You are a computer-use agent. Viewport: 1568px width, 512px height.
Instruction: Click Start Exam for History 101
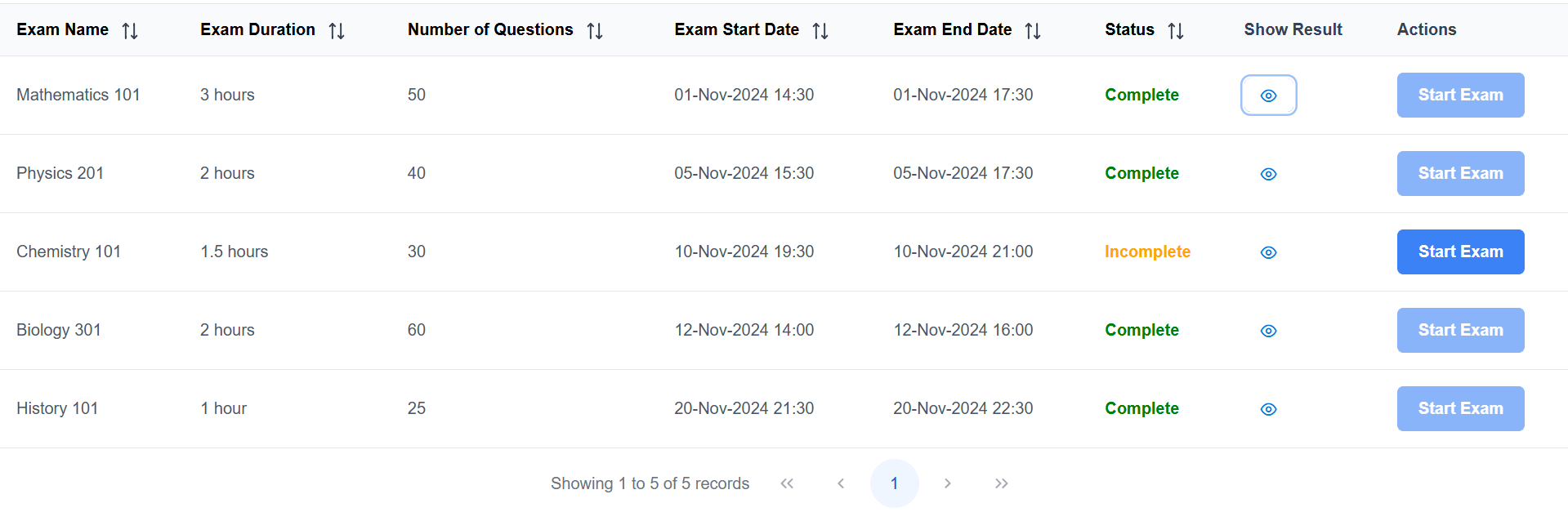click(1460, 408)
